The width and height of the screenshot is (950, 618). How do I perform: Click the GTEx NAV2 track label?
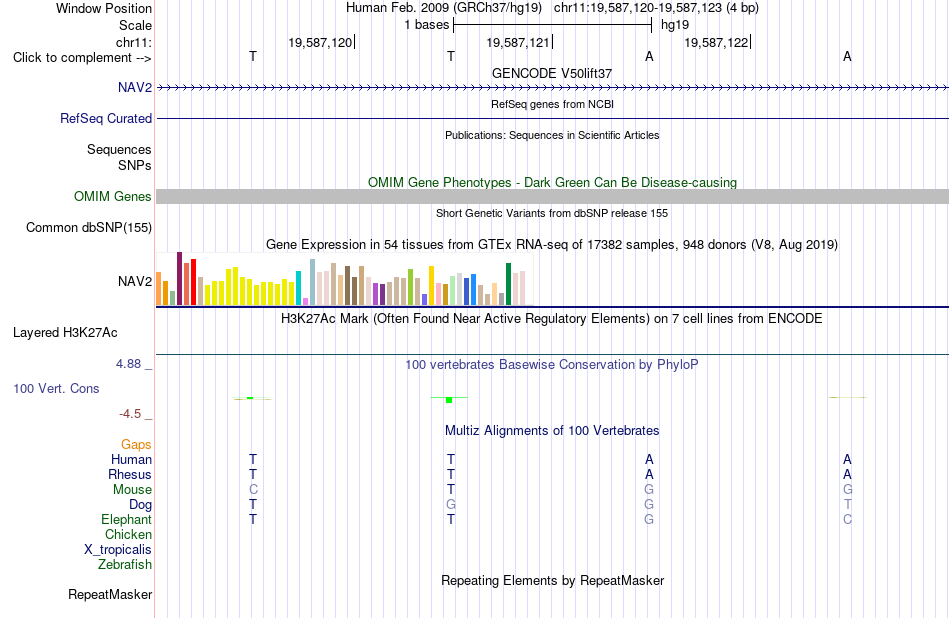click(x=135, y=281)
